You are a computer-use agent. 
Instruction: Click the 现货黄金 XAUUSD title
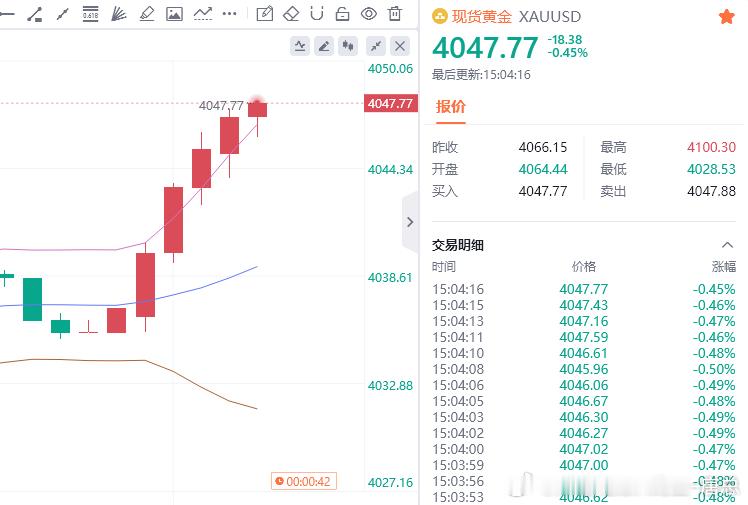point(516,17)
